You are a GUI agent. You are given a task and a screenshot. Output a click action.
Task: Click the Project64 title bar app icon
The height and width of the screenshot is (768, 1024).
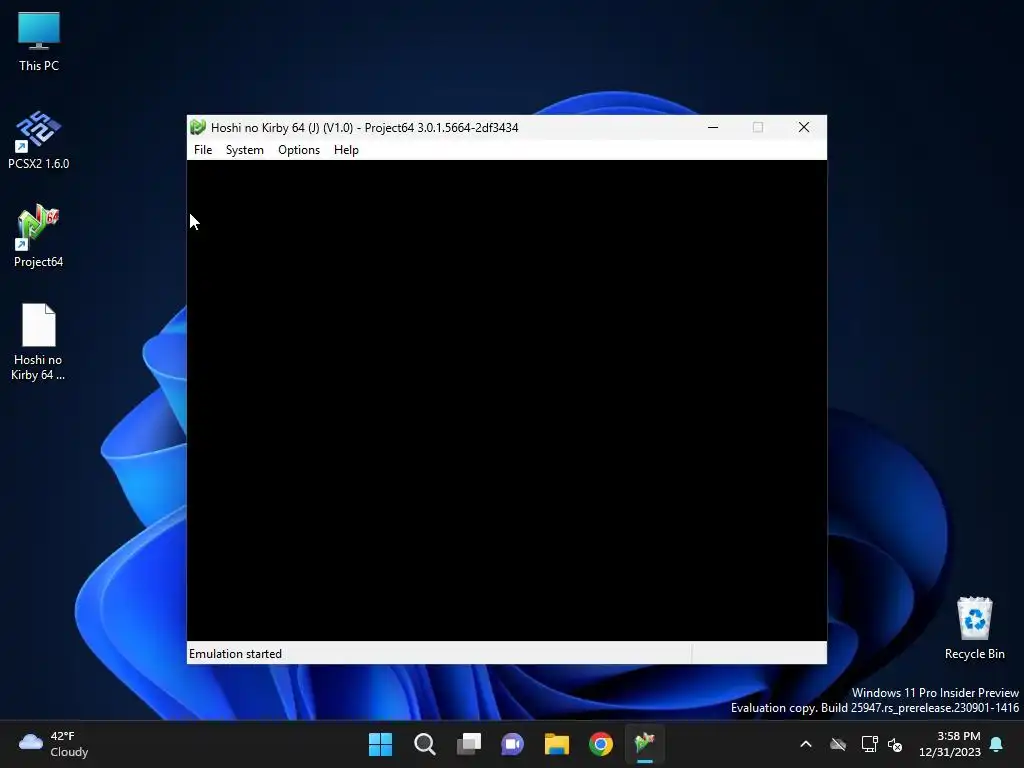(198, 127)
